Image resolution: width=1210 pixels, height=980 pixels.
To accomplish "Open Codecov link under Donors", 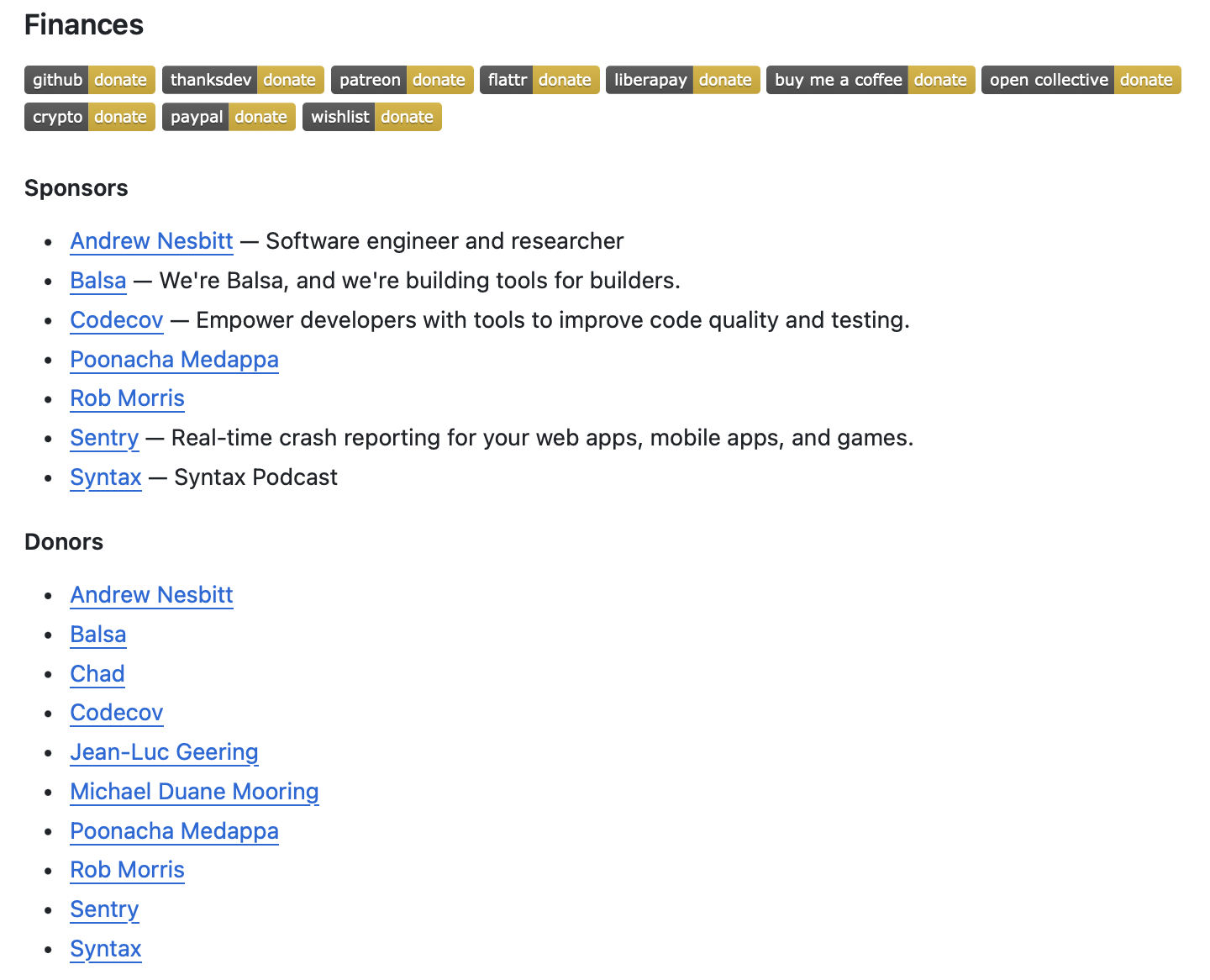I will [x=117, y=713].
